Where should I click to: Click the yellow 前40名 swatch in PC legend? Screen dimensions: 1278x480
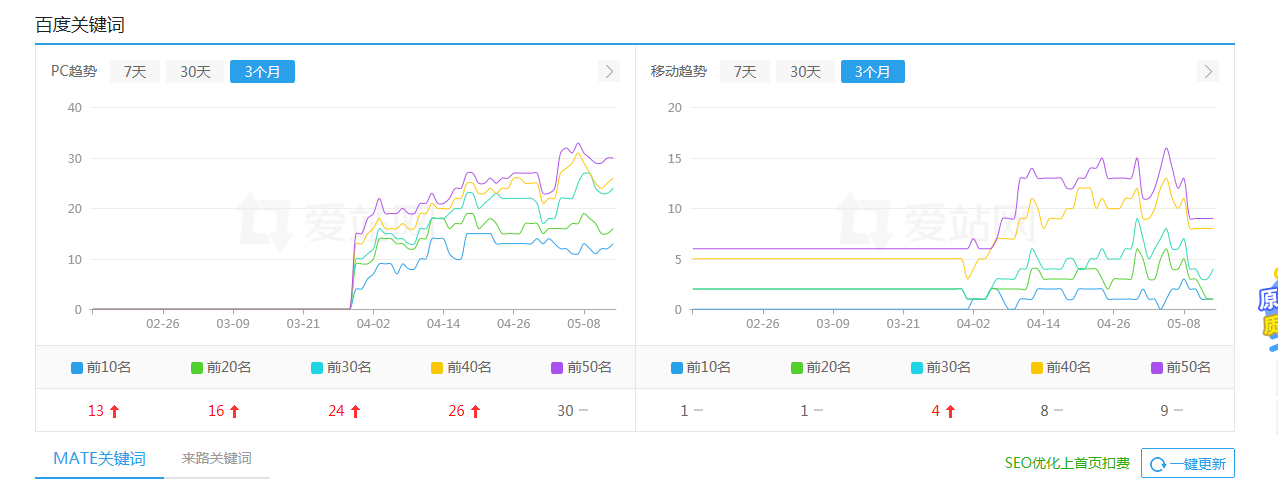437,368
